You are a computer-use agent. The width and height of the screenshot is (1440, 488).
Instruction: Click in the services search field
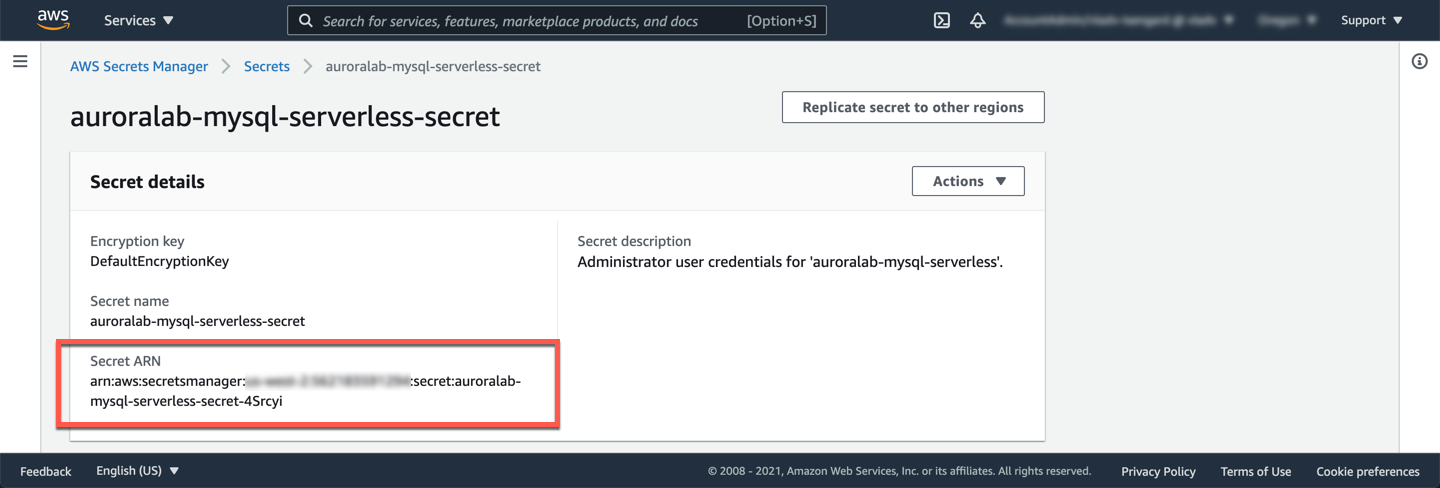pos(530,20)
